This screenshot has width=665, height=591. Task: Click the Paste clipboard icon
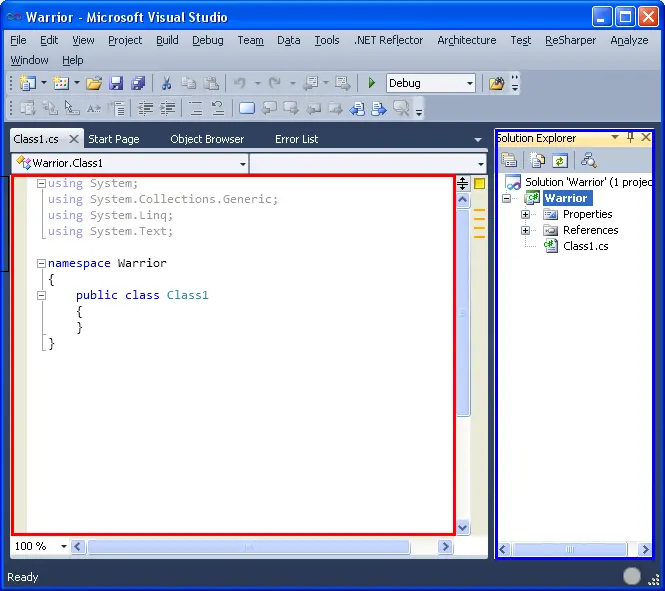pos(211,83)
